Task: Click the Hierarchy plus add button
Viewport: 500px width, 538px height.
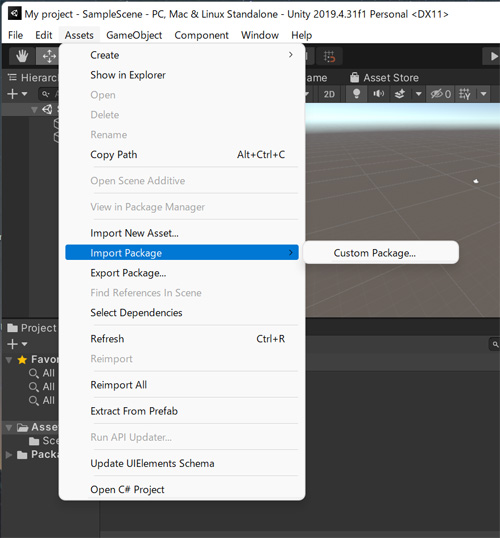Action: pos(13,94)
